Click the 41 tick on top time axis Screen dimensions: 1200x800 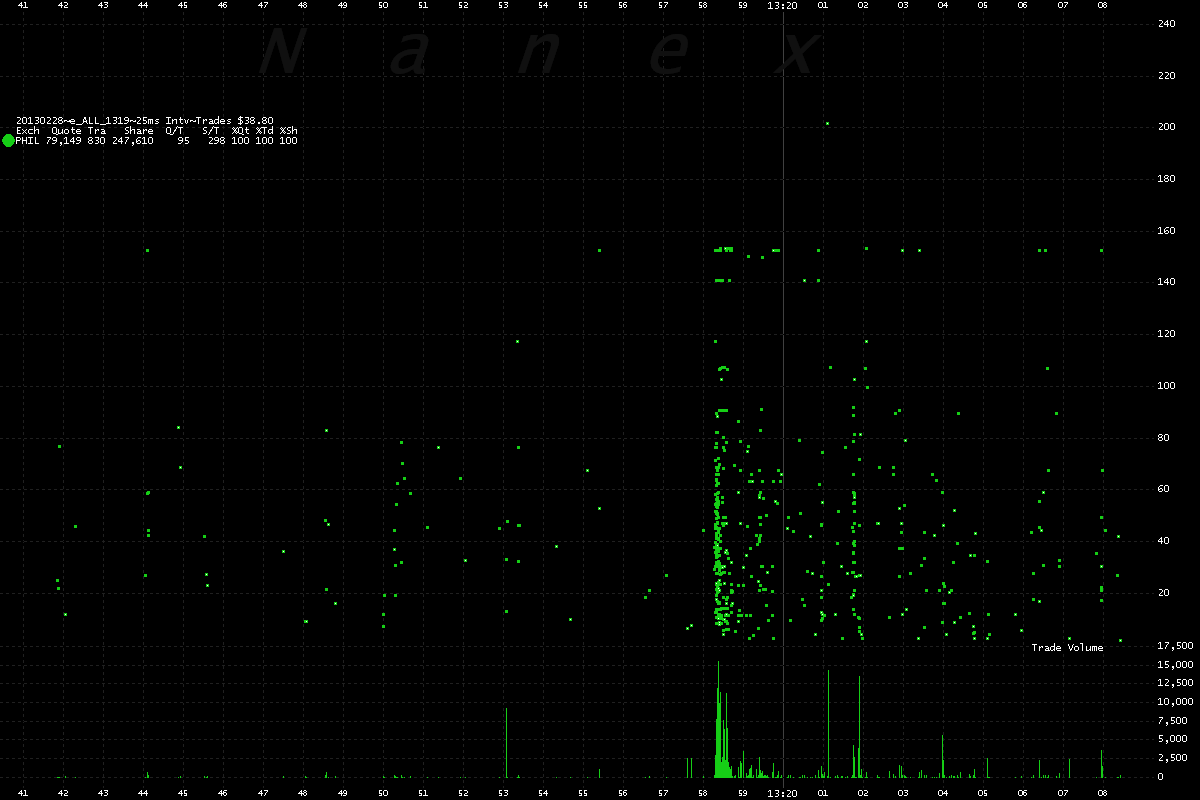pos(23,6)
